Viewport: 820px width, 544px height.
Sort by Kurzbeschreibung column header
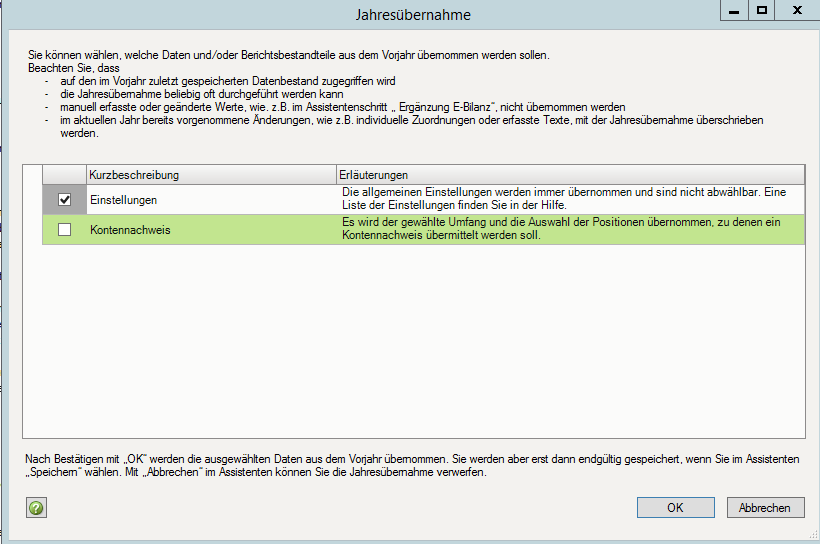[211, 175]
